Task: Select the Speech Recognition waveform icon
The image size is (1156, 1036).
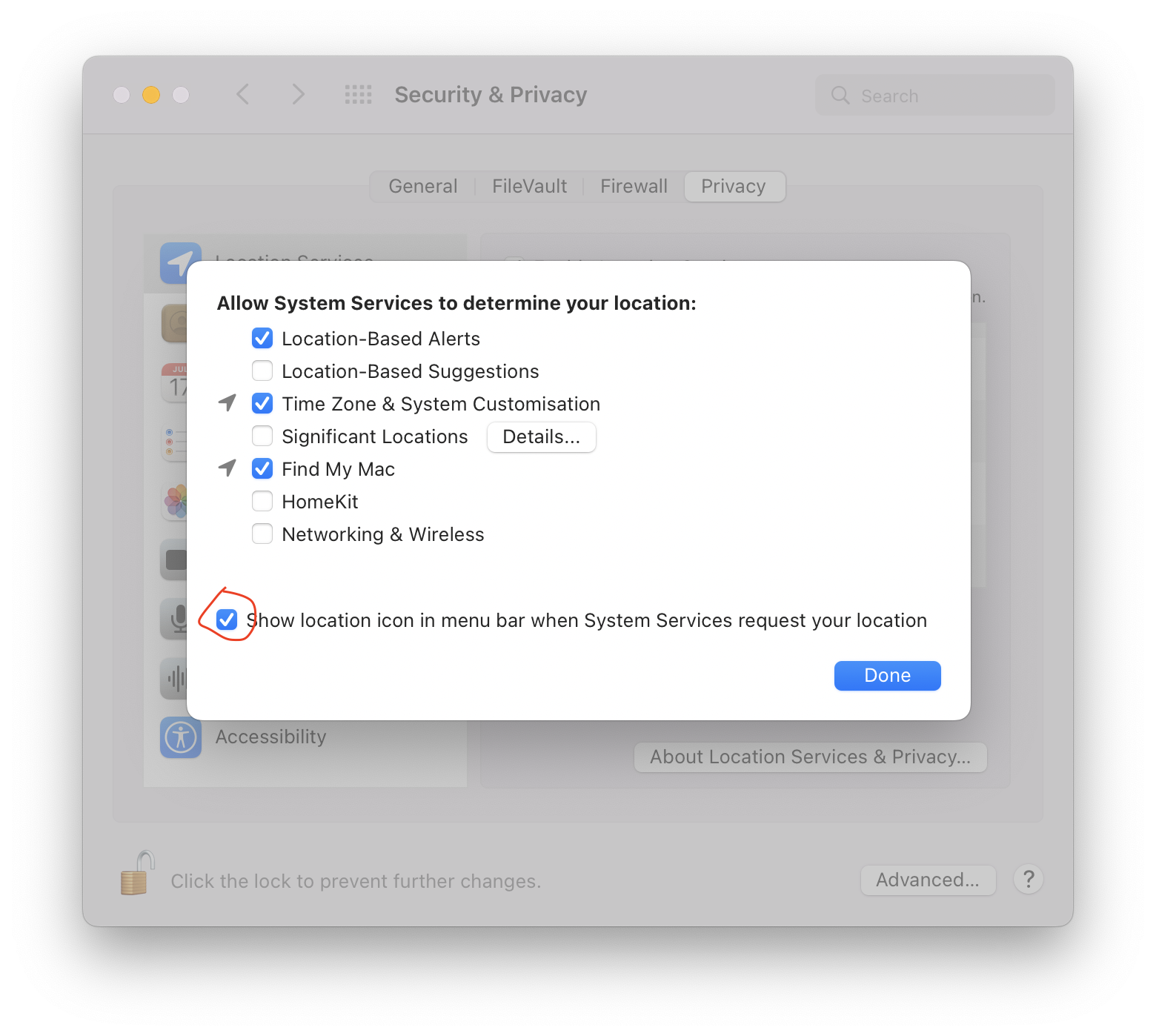Action: (x=174, y=678)
